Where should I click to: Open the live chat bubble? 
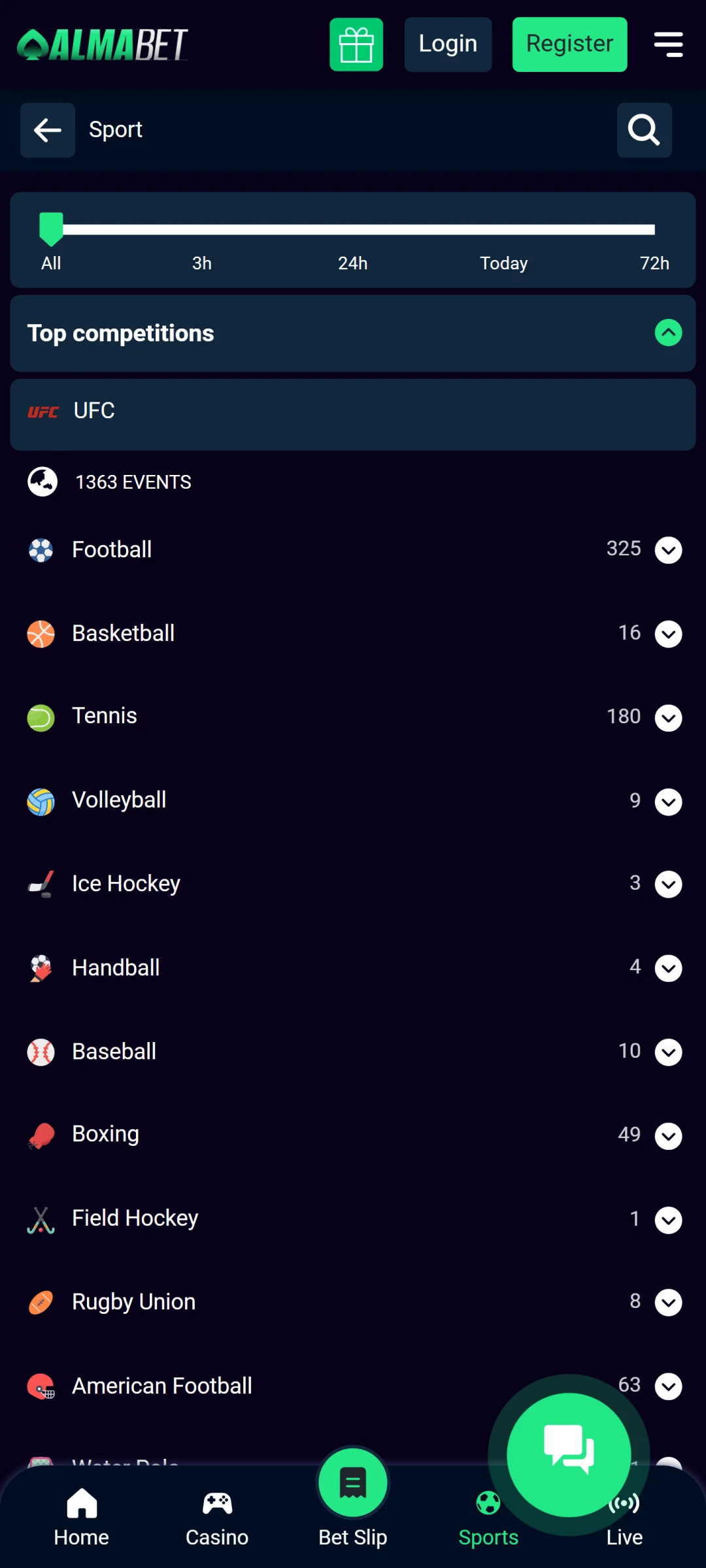click(569, 1454)
